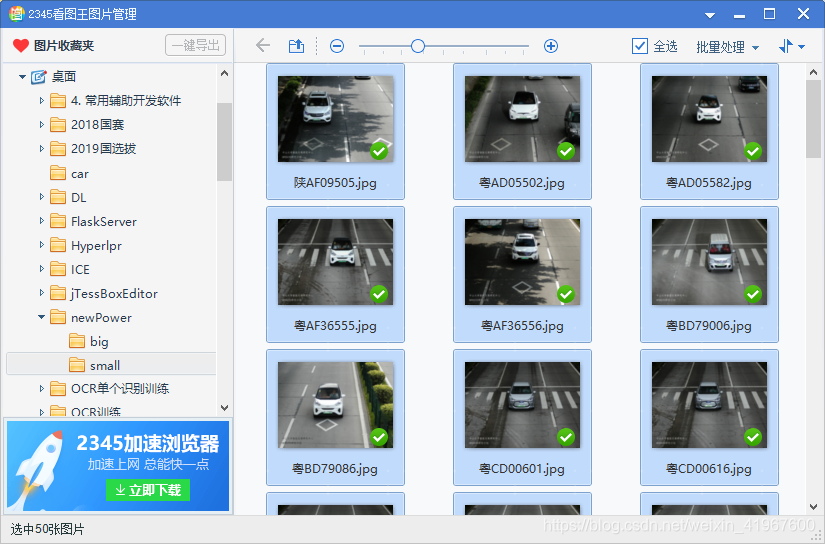Open title bar dropdown menu arrow
Screen dimensions: 825x544
[710, 15]
